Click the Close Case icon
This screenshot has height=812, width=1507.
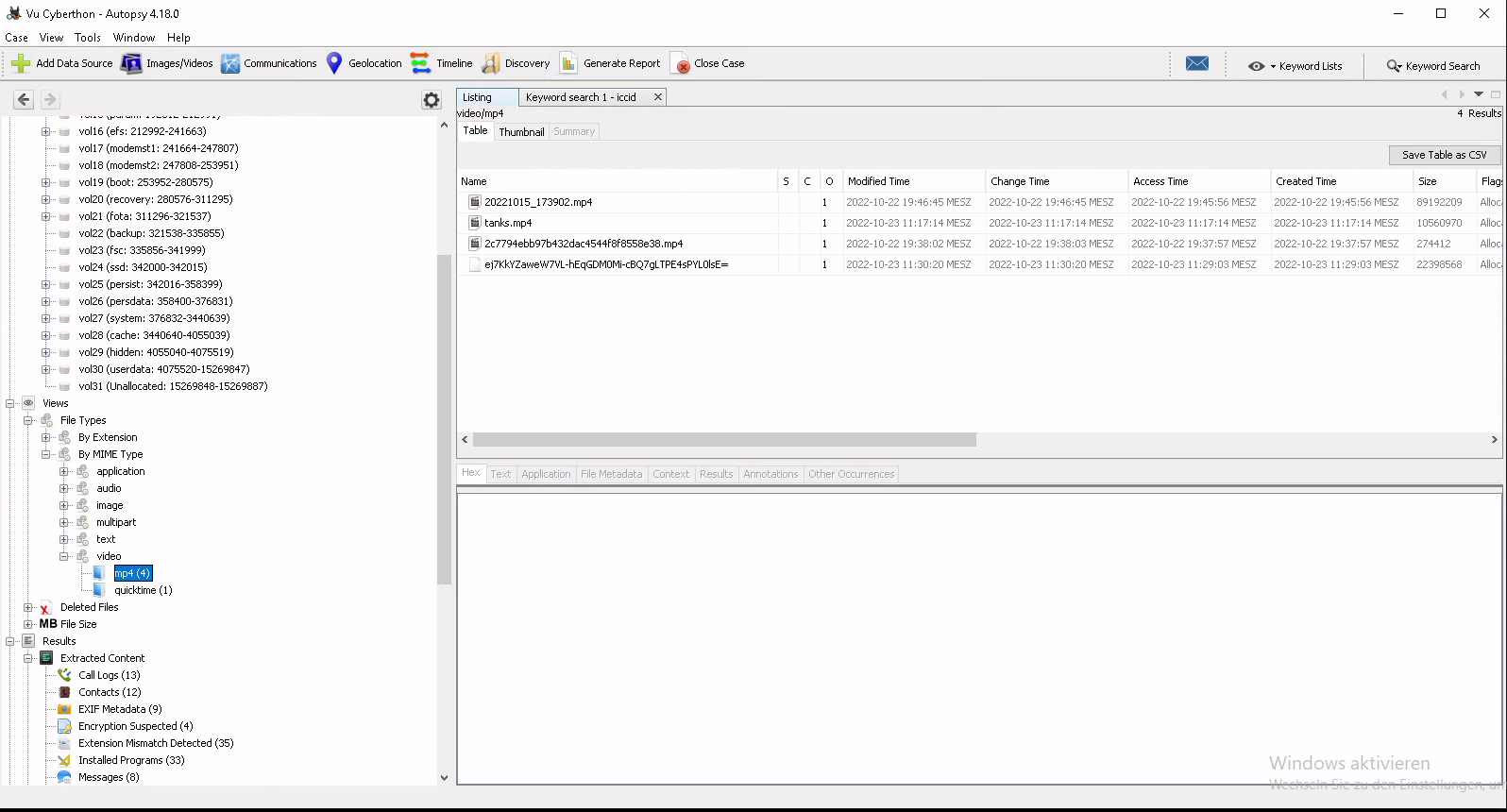681,63
